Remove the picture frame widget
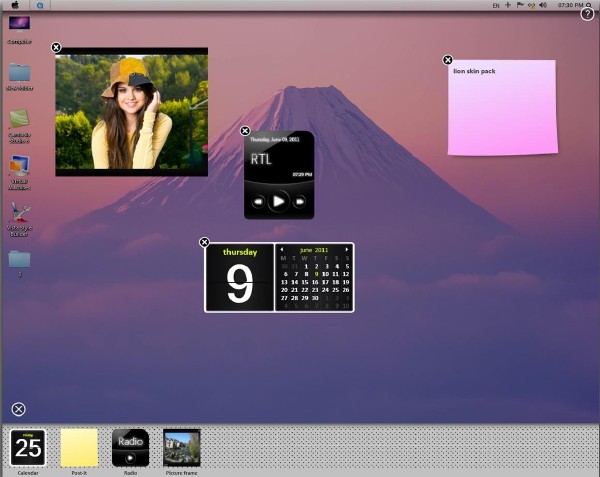Screen dimensions: 600x477 (x=56, y=47)
